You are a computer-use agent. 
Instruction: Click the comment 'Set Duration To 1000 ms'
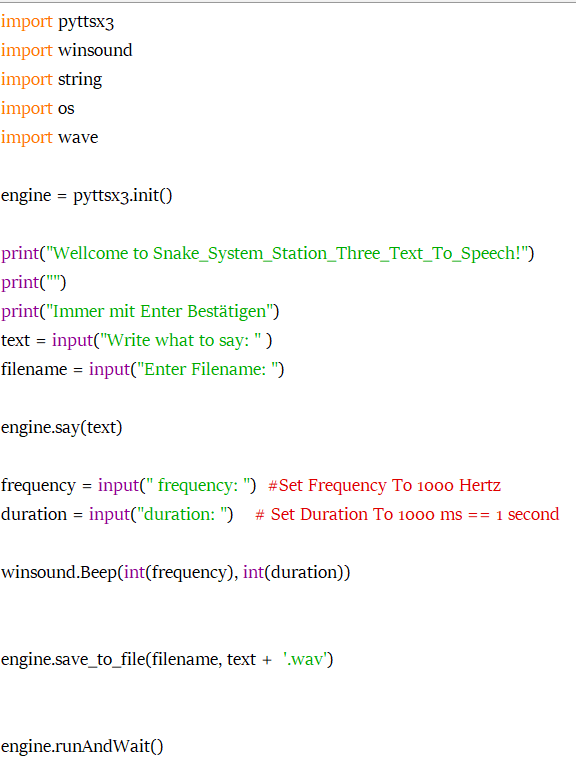[407, 514]
